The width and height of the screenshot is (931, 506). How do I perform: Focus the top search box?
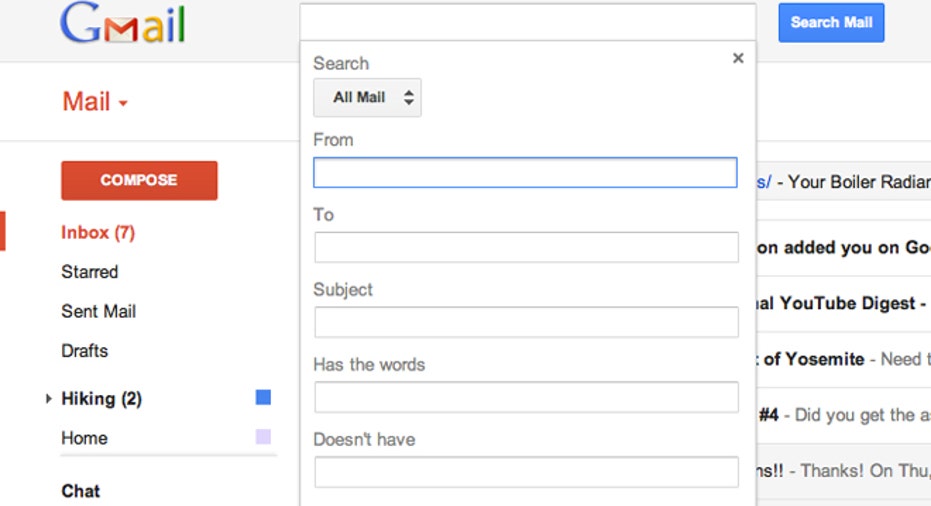click(528, 22)
